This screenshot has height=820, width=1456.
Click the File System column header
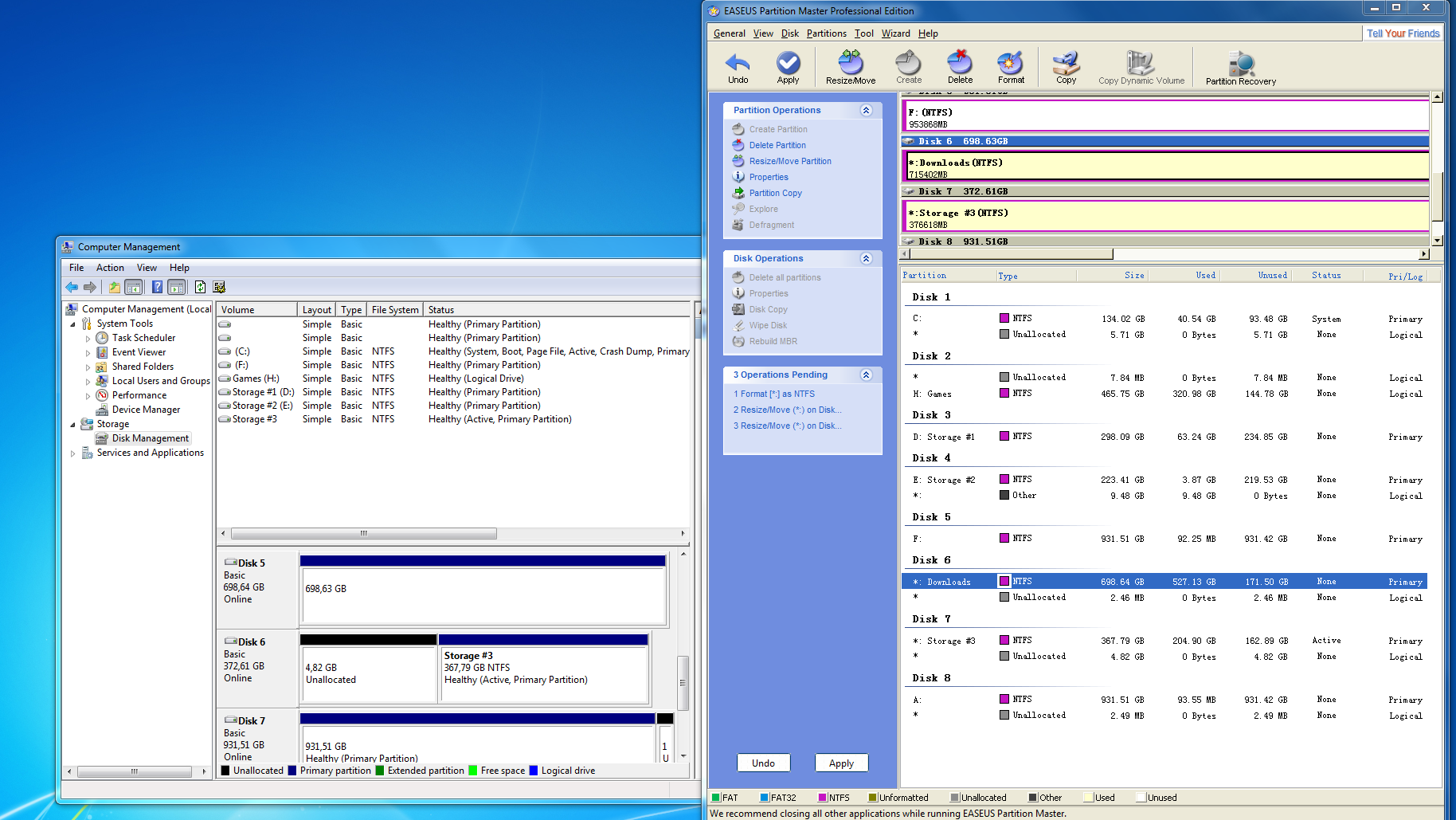tap(395, 310)
